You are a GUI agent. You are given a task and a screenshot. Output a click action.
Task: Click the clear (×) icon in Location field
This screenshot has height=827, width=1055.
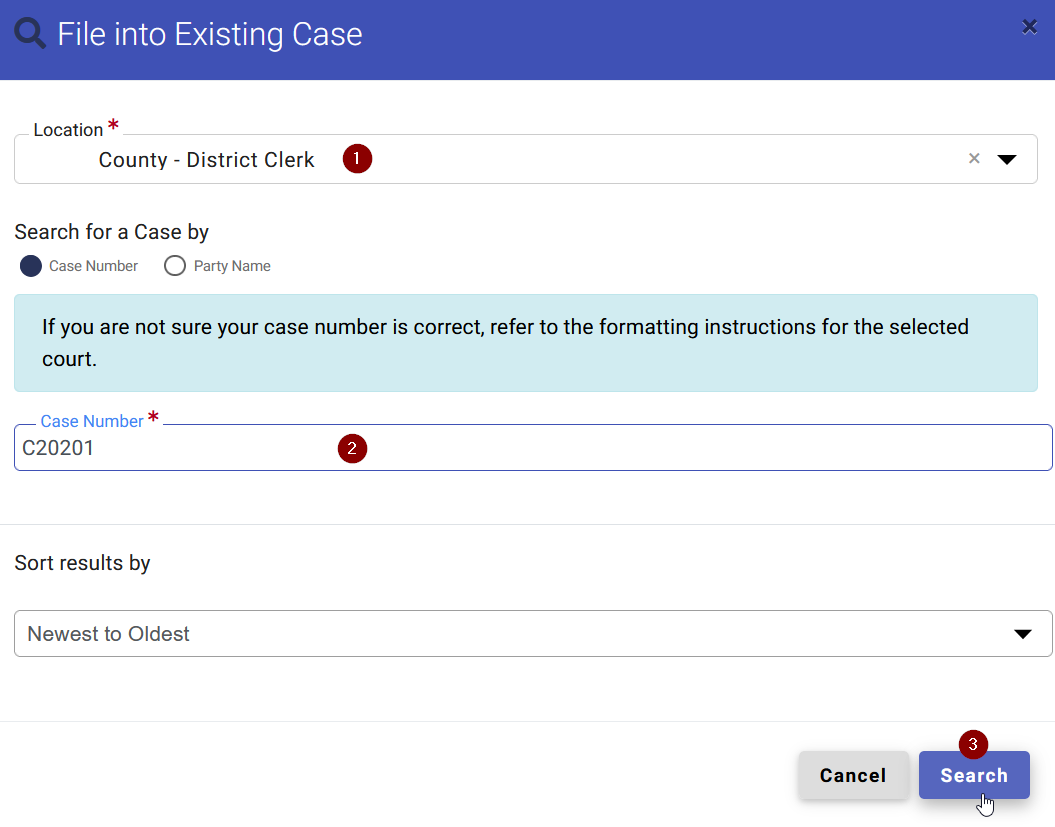[974, 158]
